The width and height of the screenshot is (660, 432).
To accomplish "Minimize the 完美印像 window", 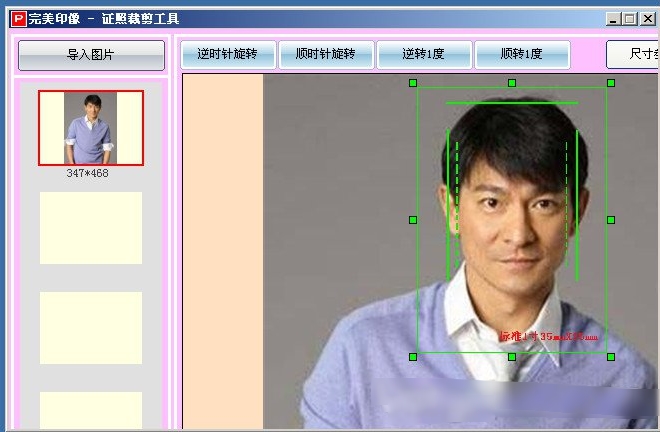I will [x=613, y=19].
